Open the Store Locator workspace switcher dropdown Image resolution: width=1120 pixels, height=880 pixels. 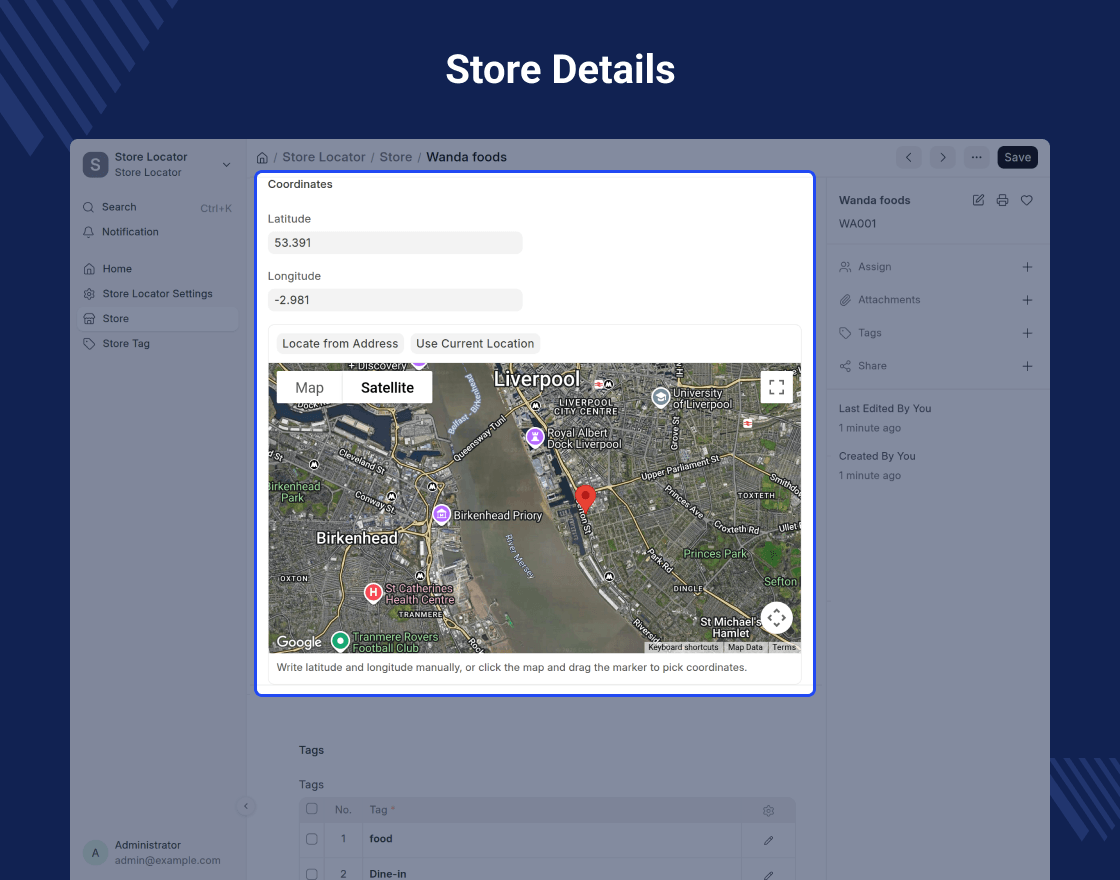(158, 164)
